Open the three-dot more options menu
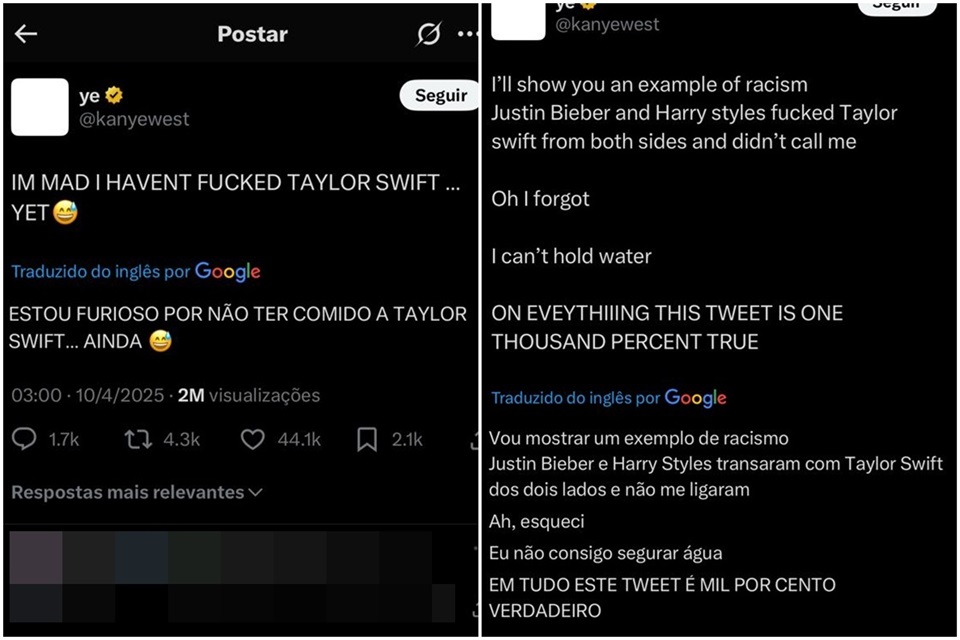 pos(468,34)
